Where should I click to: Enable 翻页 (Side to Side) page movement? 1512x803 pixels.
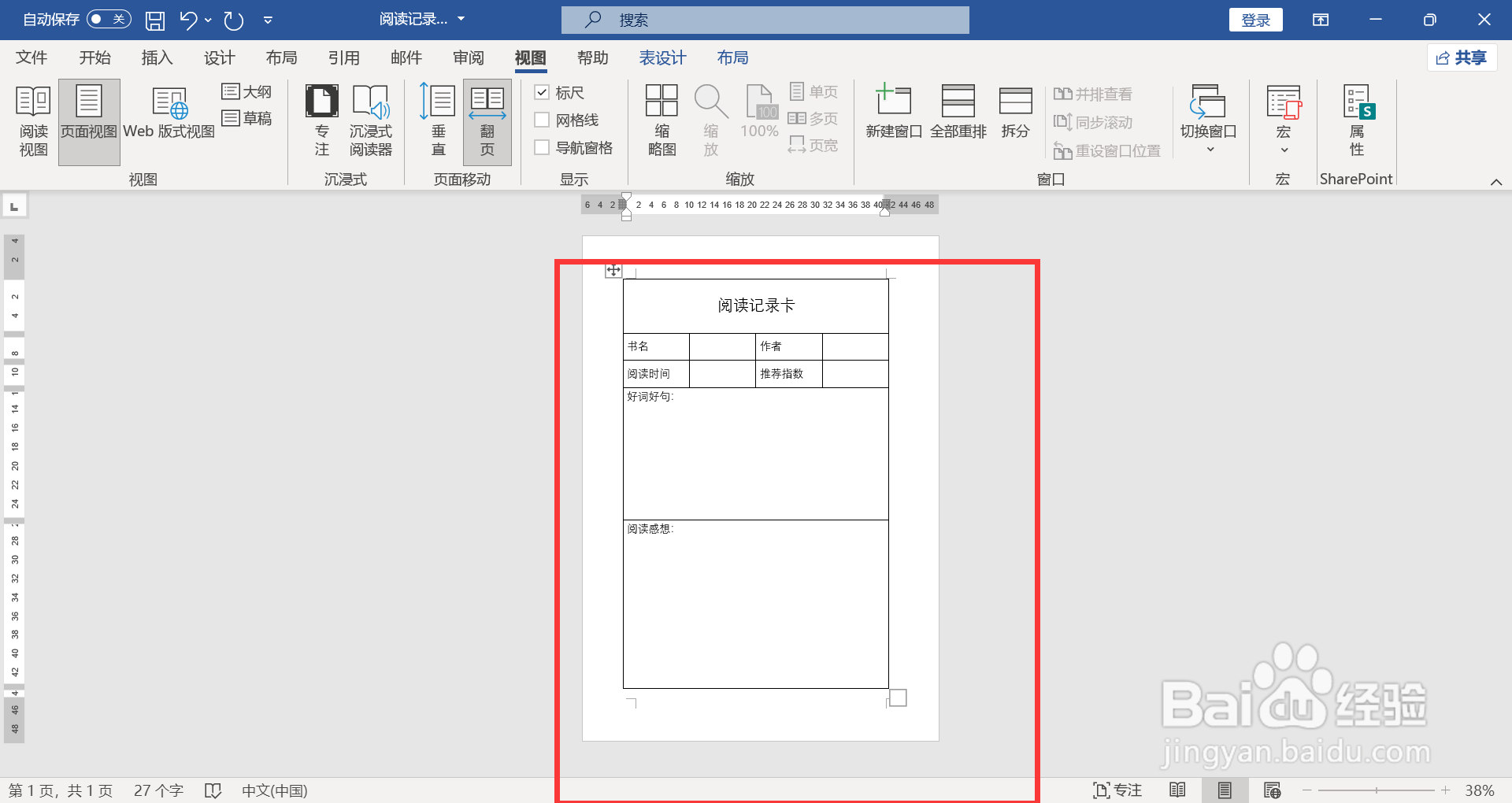point(487,120)
